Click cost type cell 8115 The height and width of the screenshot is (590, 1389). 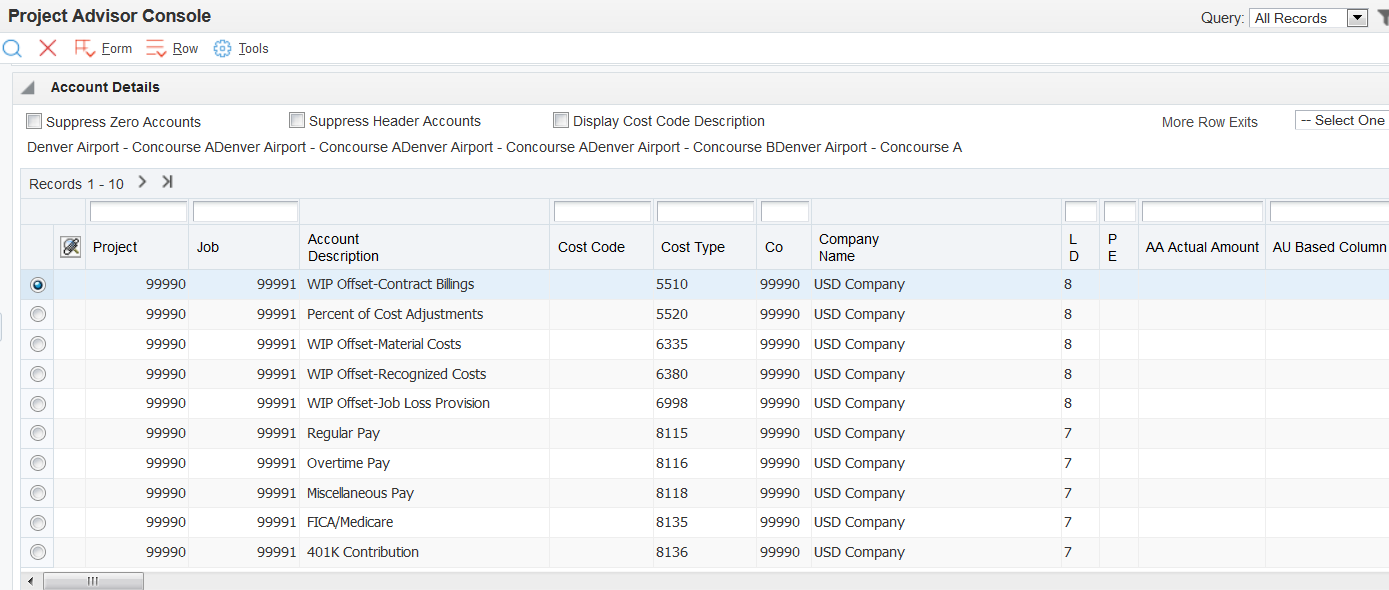[704, 433]
